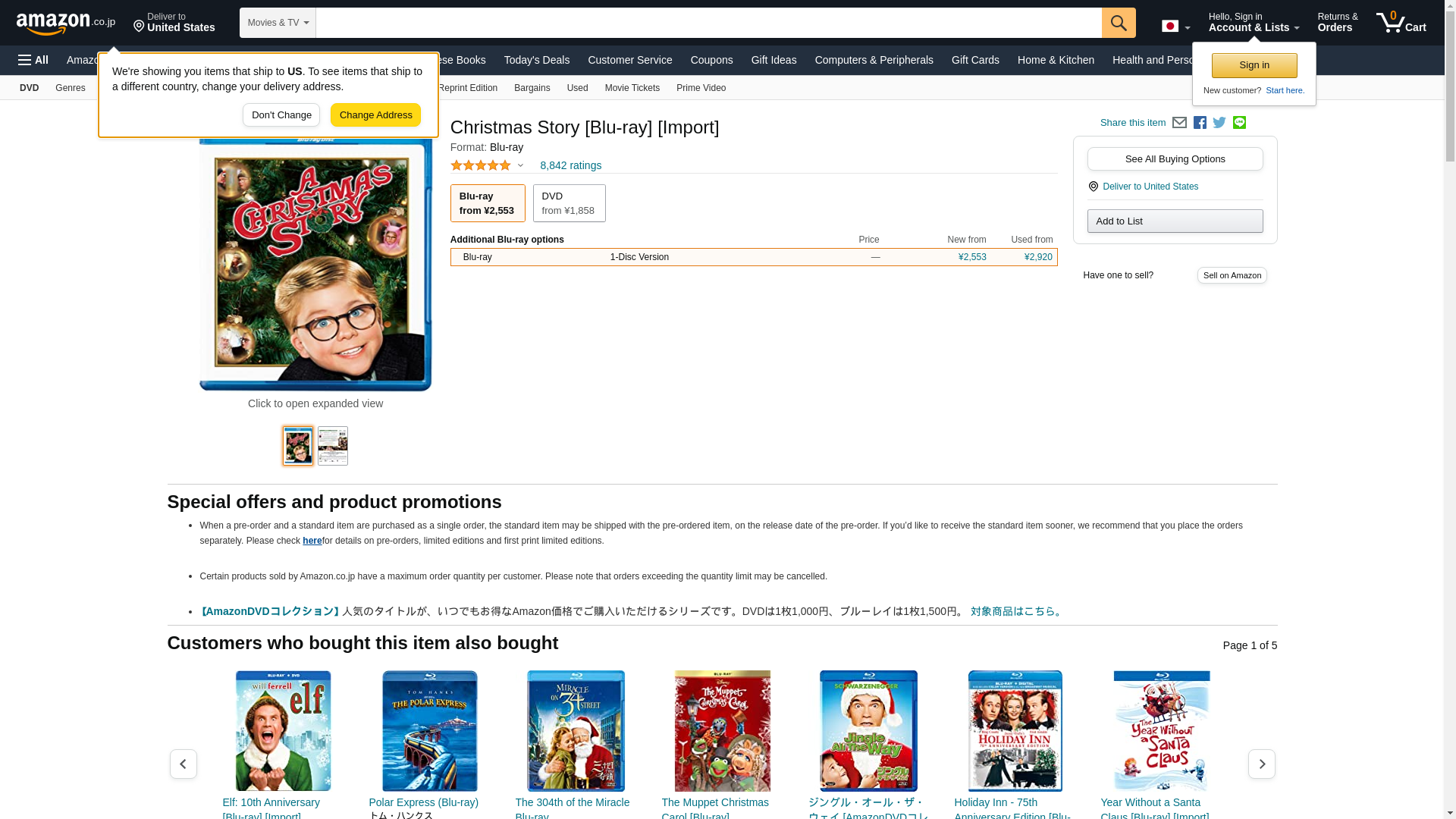Expand the star rating breakdown

point(487,165)
